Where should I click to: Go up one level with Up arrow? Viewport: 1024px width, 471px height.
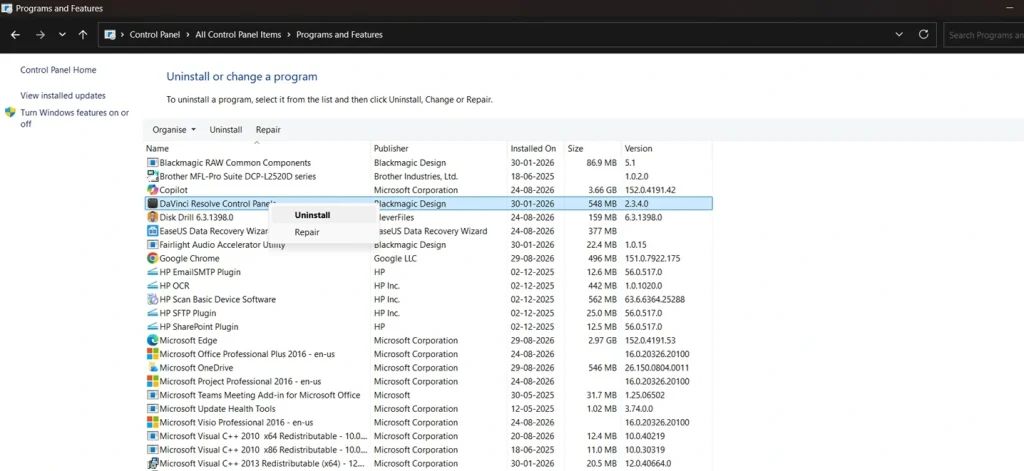click(x=83, y=35)
